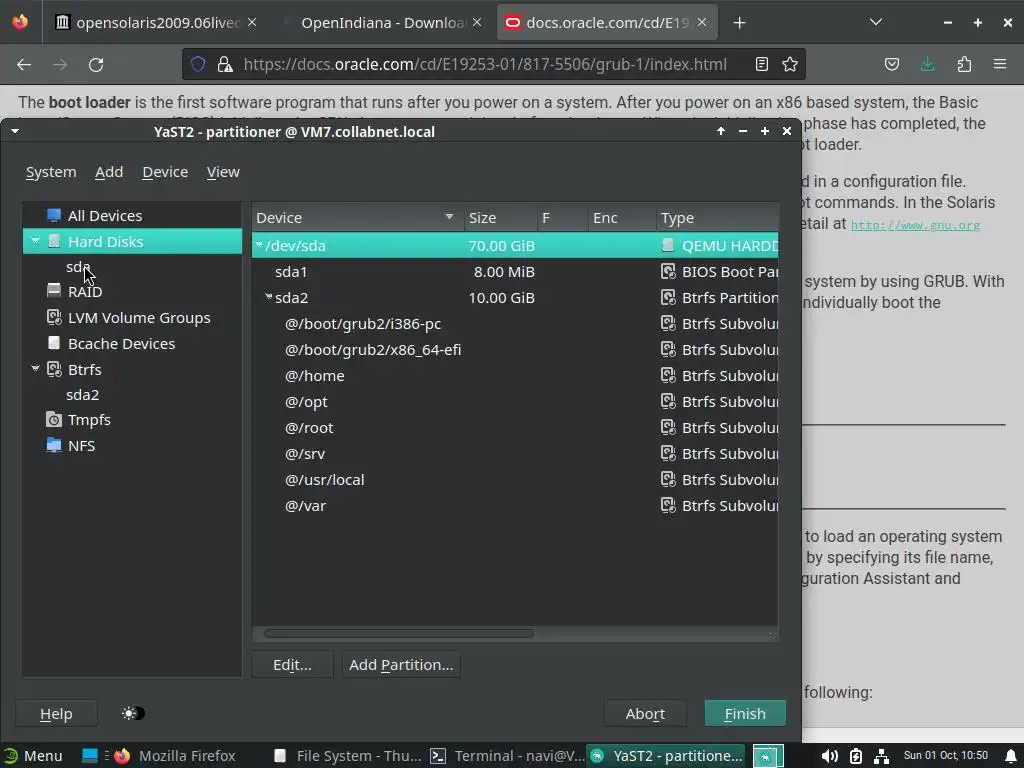Click the Help button
Viewport: 1024px width, 768px height.
tap(56, 714)
